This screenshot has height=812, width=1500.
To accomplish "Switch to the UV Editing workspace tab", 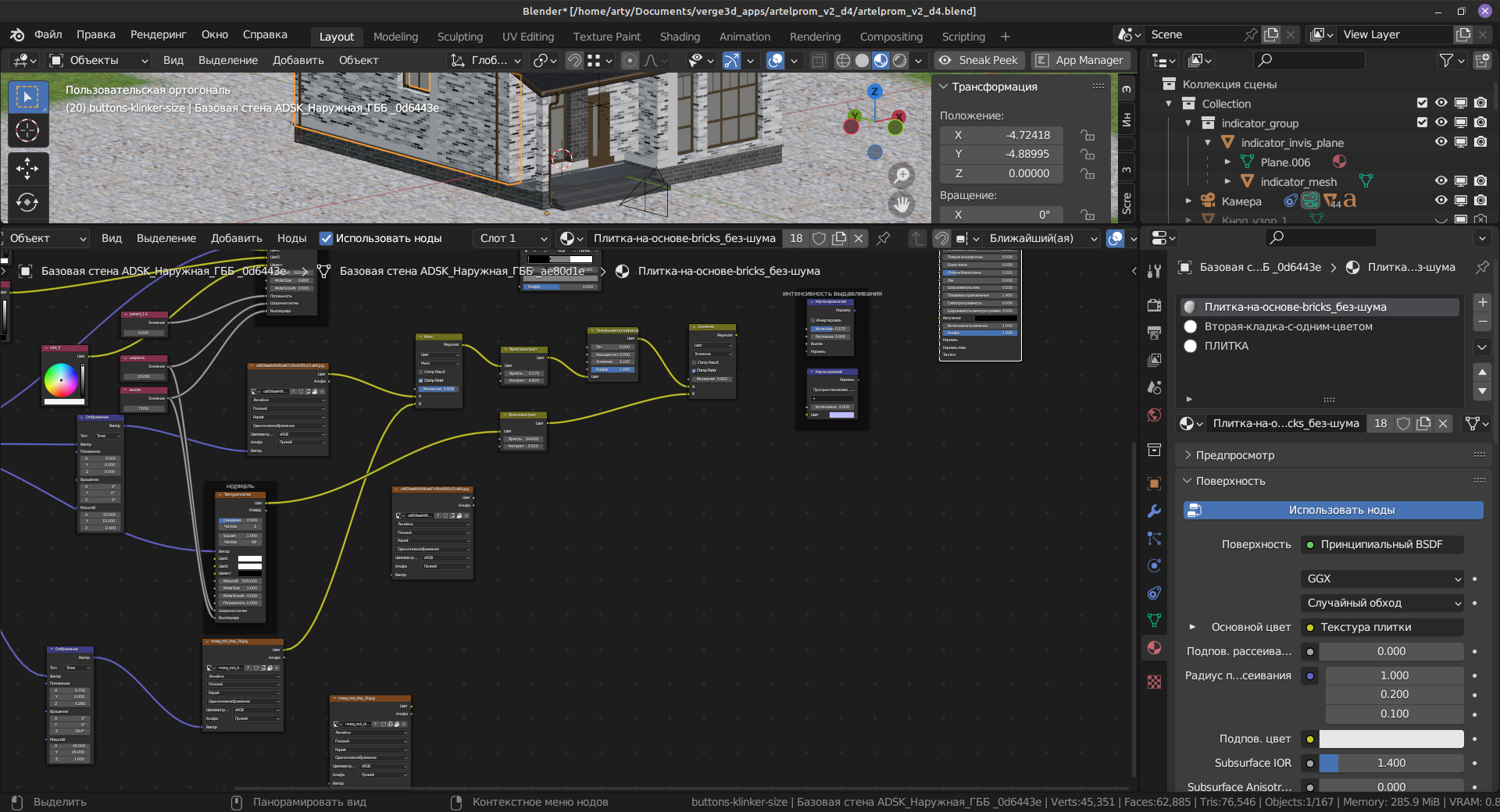I will [x=528, y=37].
